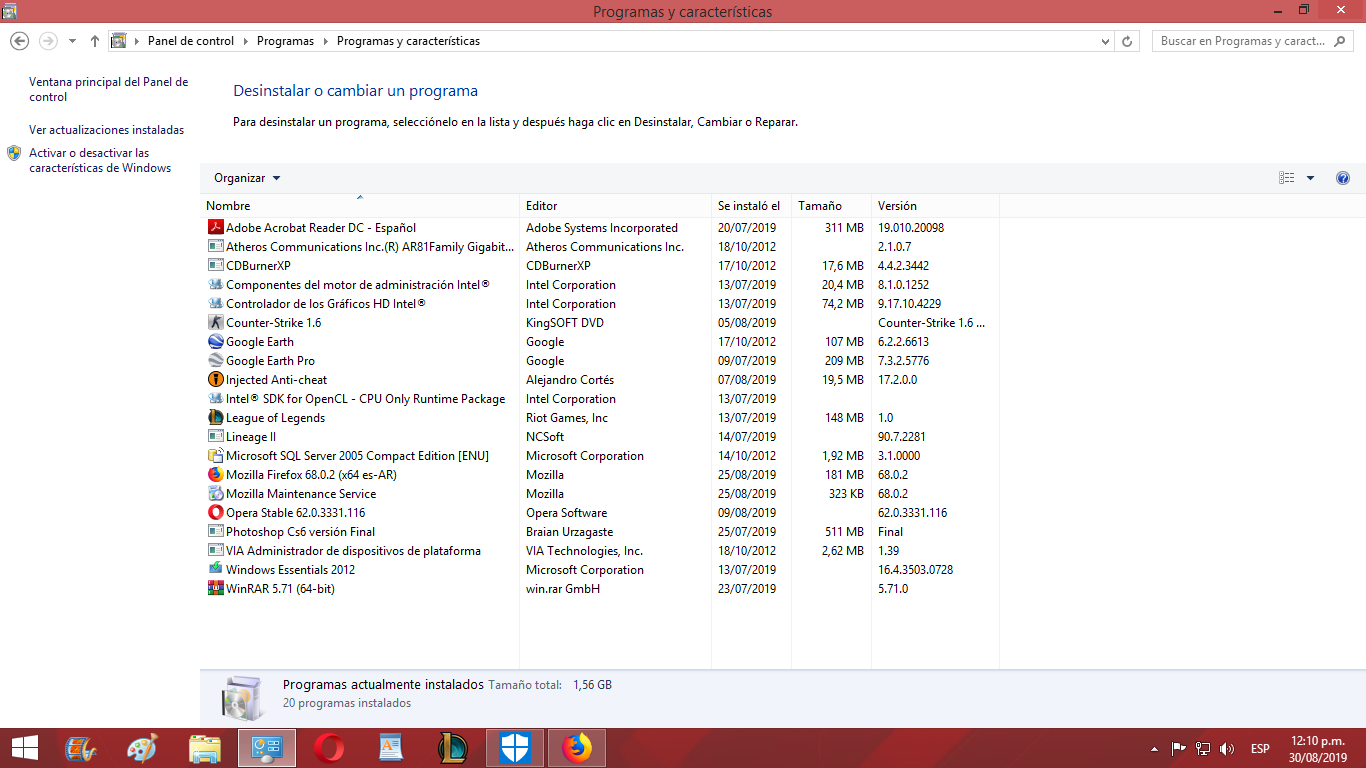The image size is (1366, 768).
Task: Open Programas from the breadcrumb bar
Action: pyautogui.click(x=286, y=41)
